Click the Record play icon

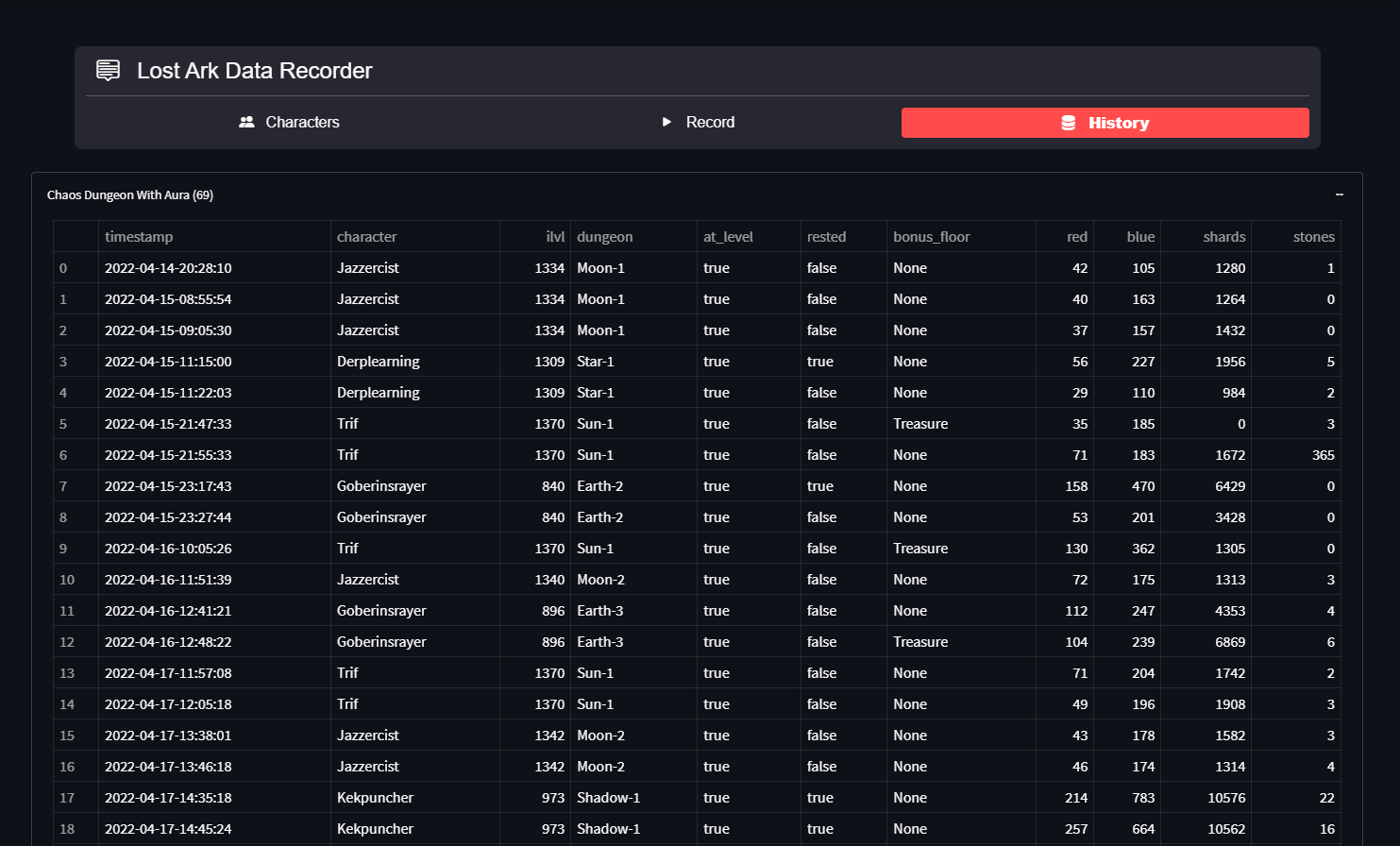666,122
